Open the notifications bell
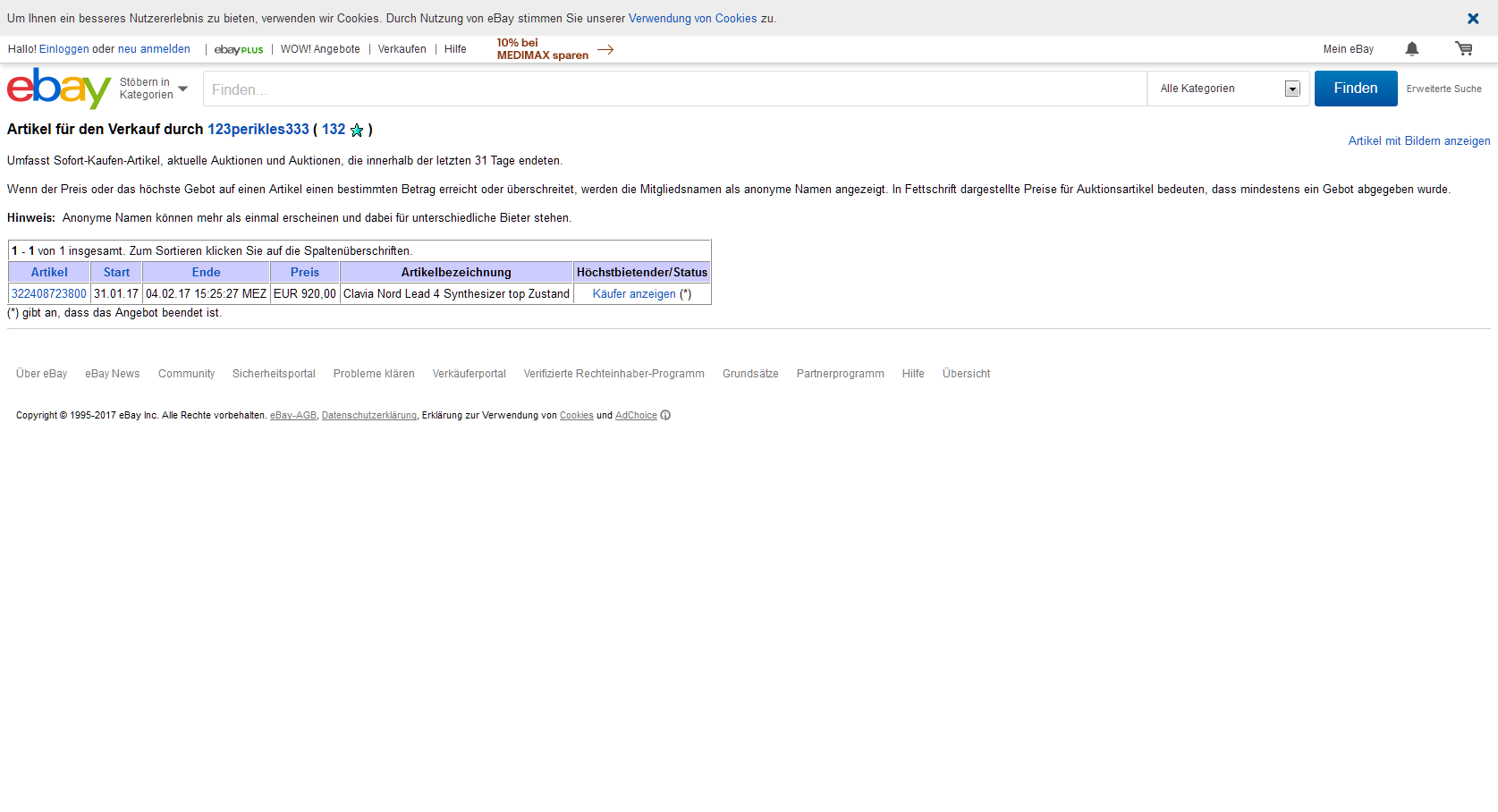Screen dimensions: 1498x812 coord(1411,49)
